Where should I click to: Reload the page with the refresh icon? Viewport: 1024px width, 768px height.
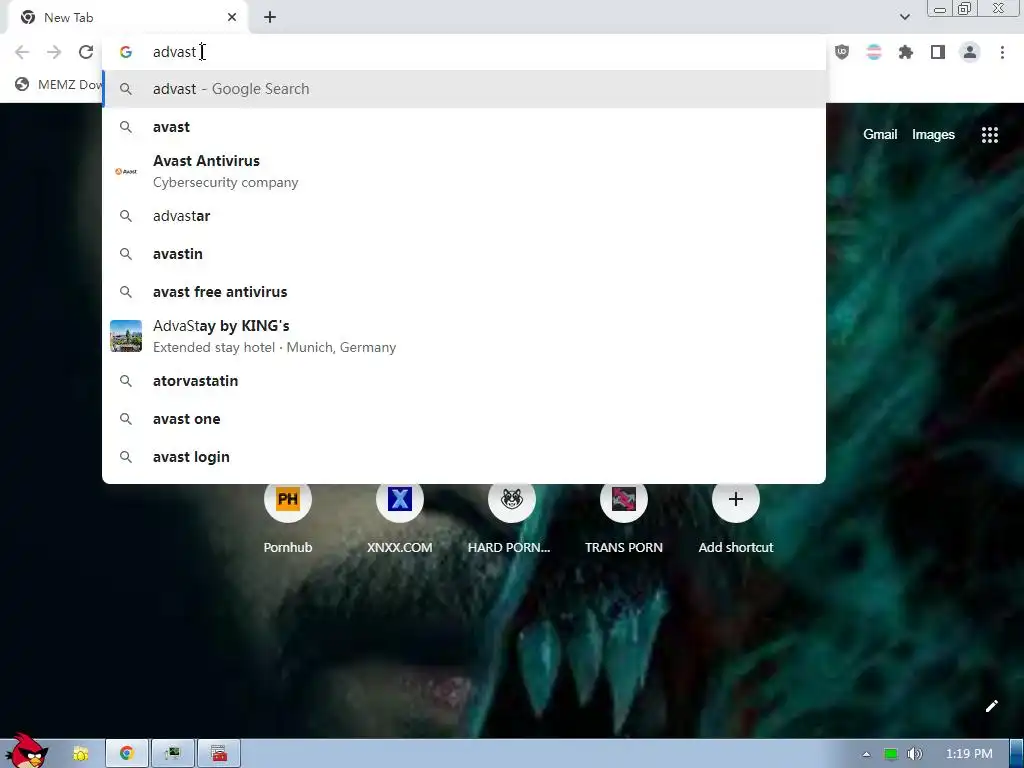coord(86,52)
